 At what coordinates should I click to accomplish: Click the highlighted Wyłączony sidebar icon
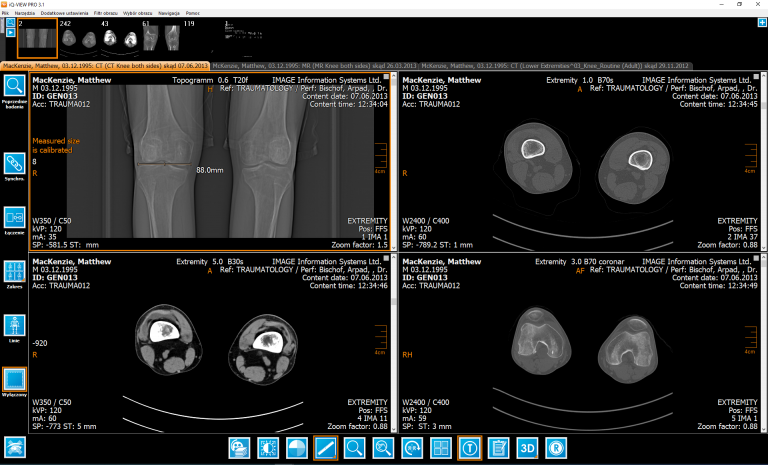pos(15,379)
